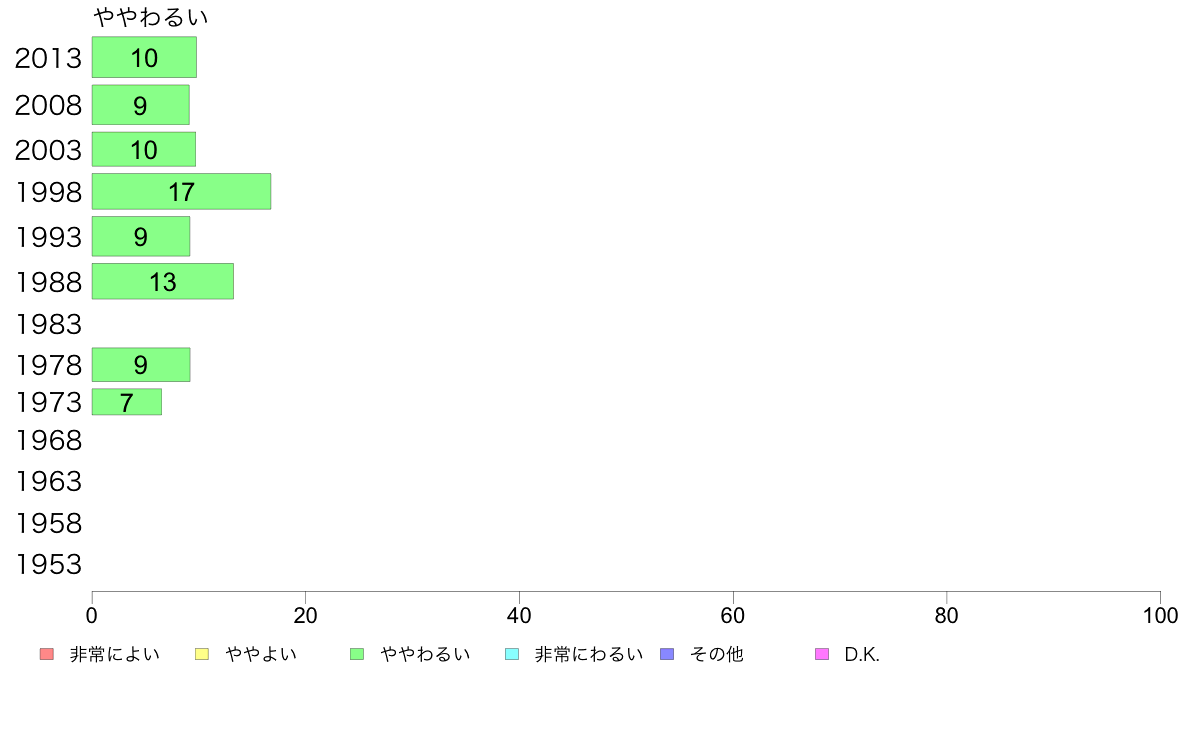This screenshot has width=1188, height=736.
Task: Click the 1983 year axis label
Action: [x=48, y=324]
